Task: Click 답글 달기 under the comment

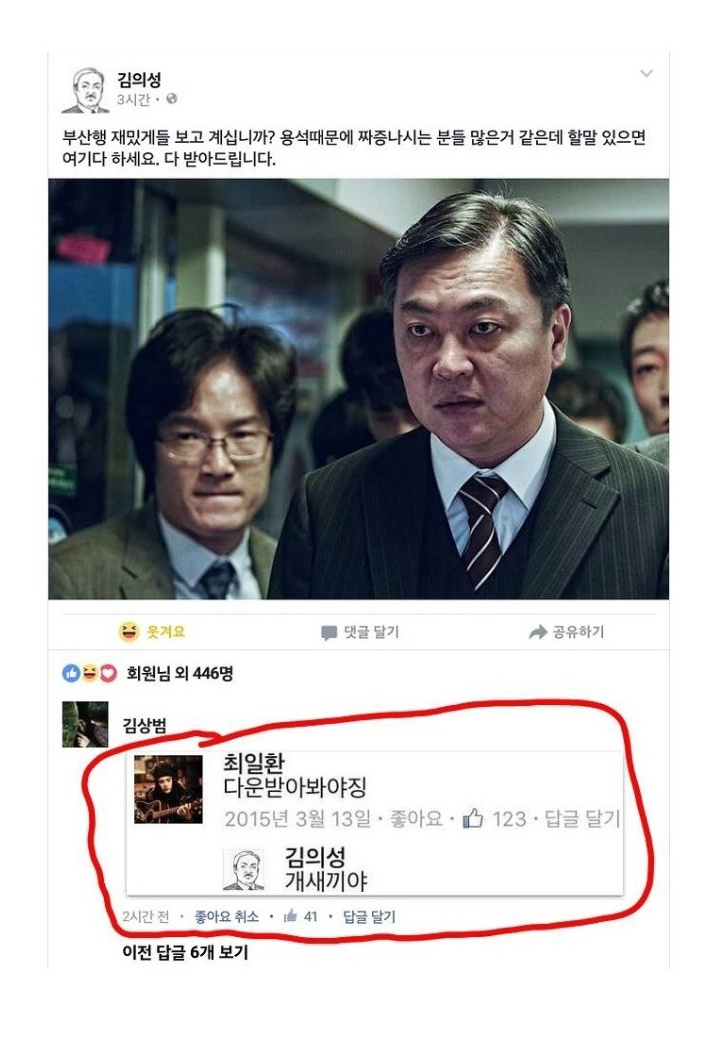Action: pyautogui.click(x=369, y=917)
